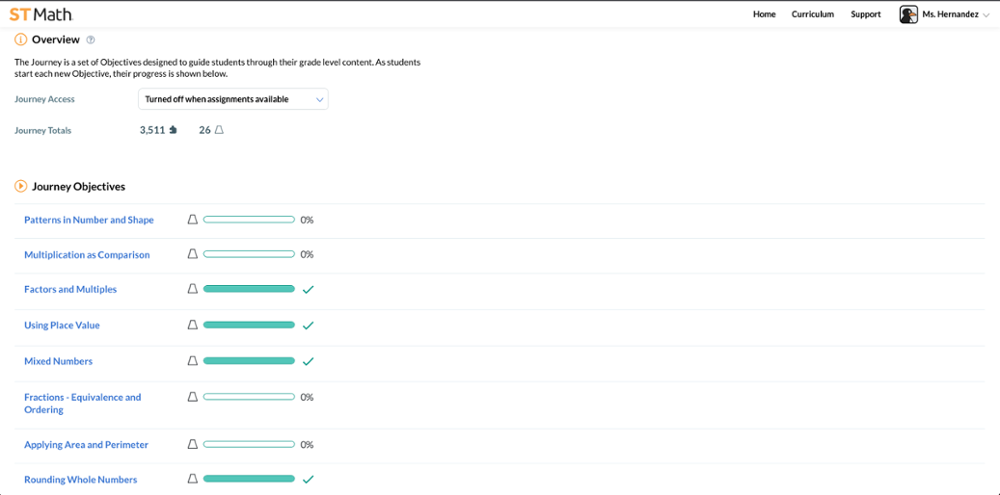Click the trapezoid icon next to 26
Image resolution: width=1000 pixels, height=495 pixels.
pos(219,130)
